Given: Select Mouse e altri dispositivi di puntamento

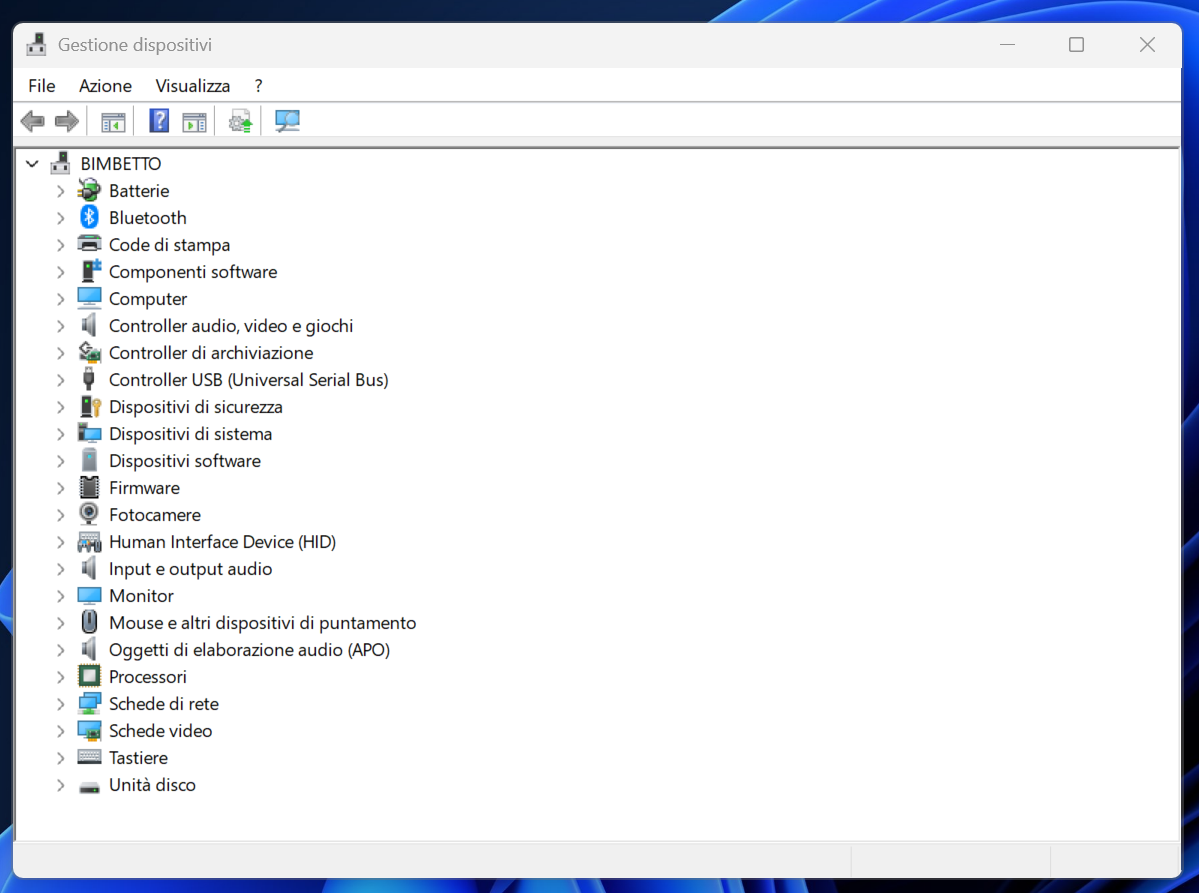Looking at the screenshot, I should coord(262,623).
